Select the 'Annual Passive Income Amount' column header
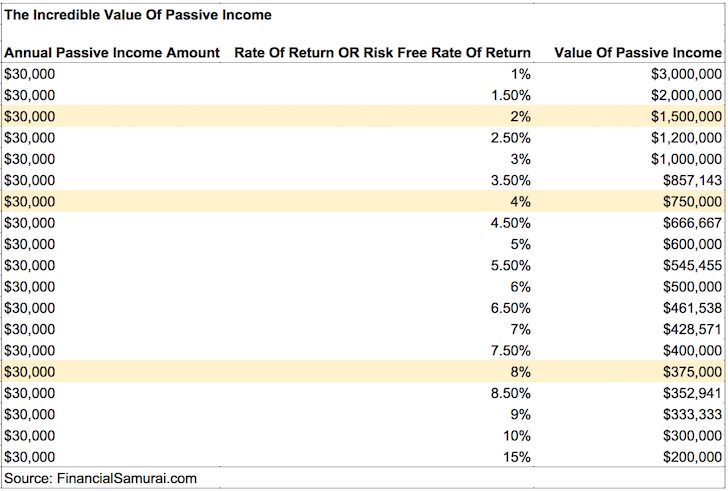This screenshot has width=728, height=491. (x=112, y=52)
